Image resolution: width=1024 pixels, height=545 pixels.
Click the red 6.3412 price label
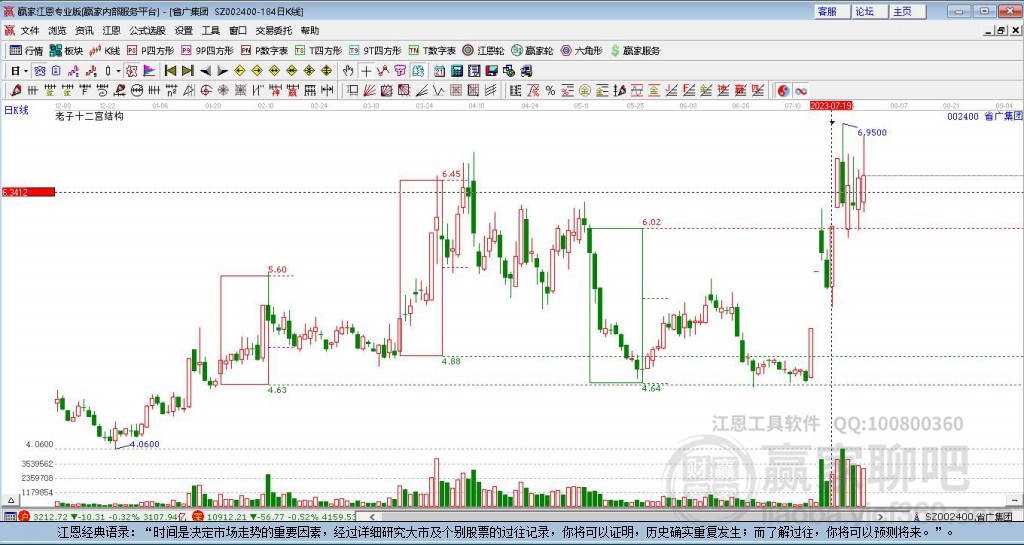[28, 192]
